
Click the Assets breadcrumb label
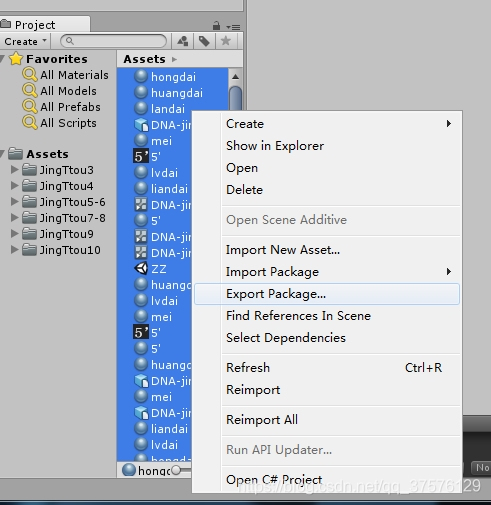[144, 59]
